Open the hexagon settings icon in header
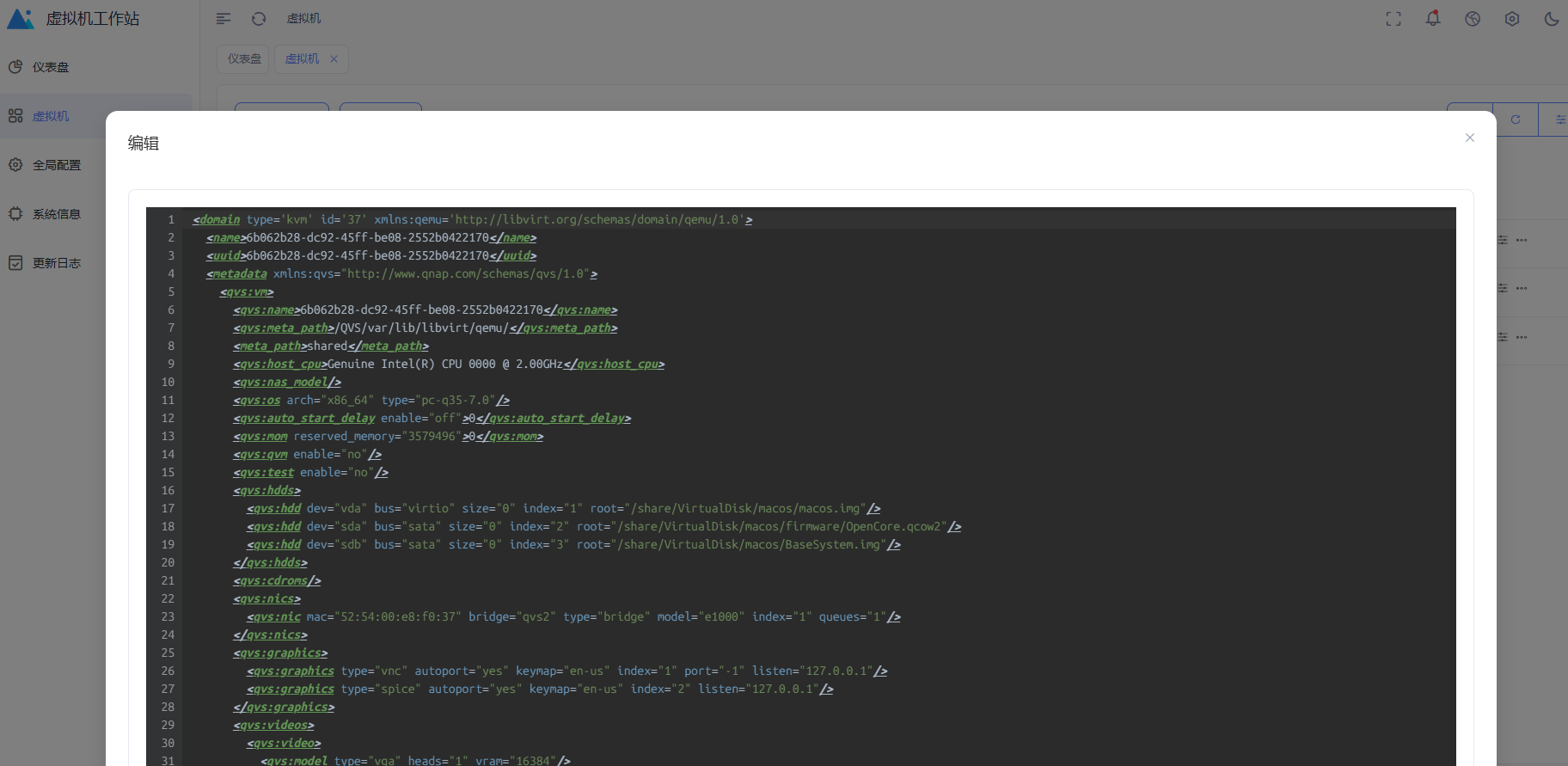This screenshot has height=766, width=1568. (1512, 19)
